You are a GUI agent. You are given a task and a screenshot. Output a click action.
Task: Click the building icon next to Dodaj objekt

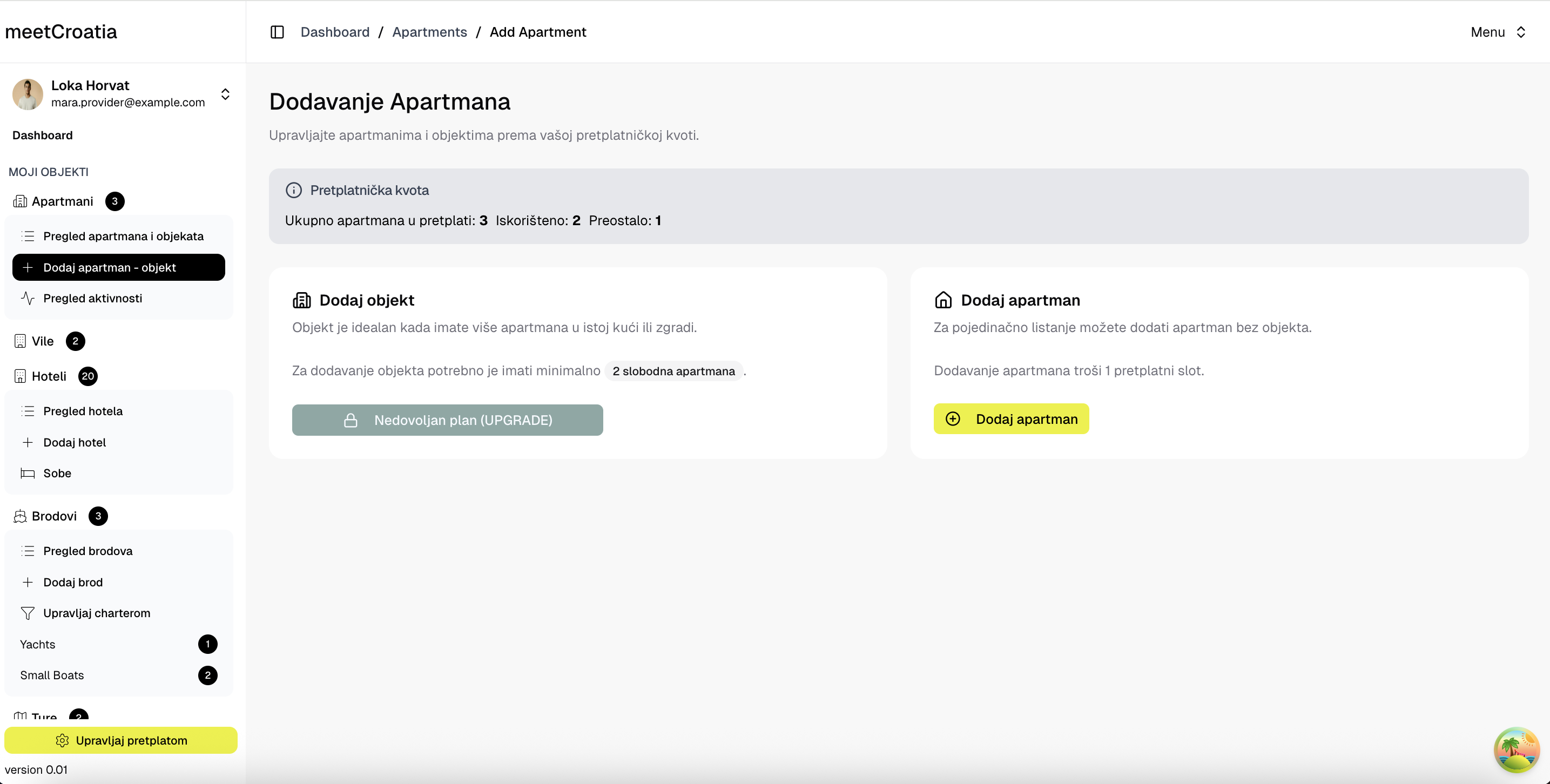tap(301, 300)
